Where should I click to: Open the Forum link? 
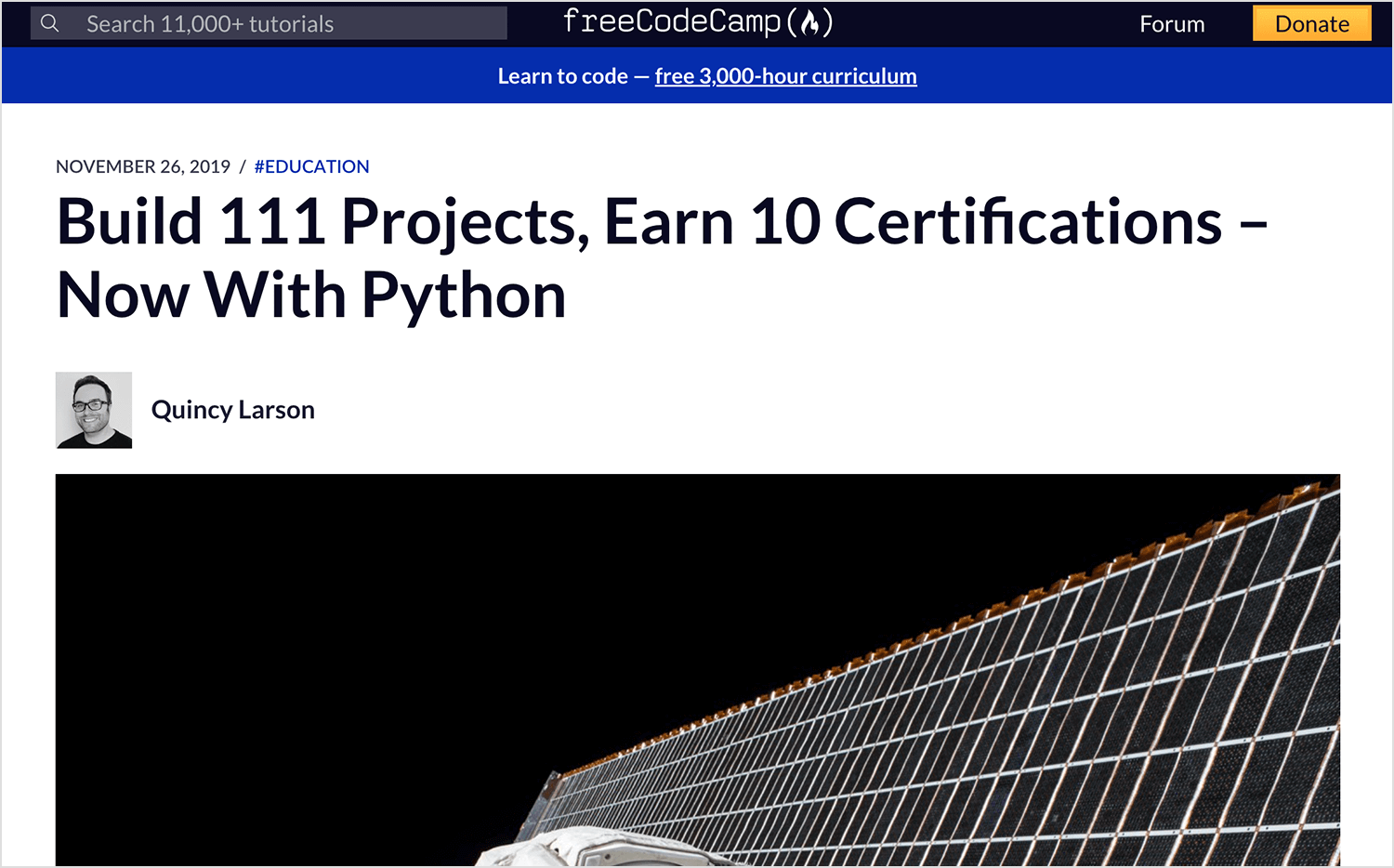1172,24
